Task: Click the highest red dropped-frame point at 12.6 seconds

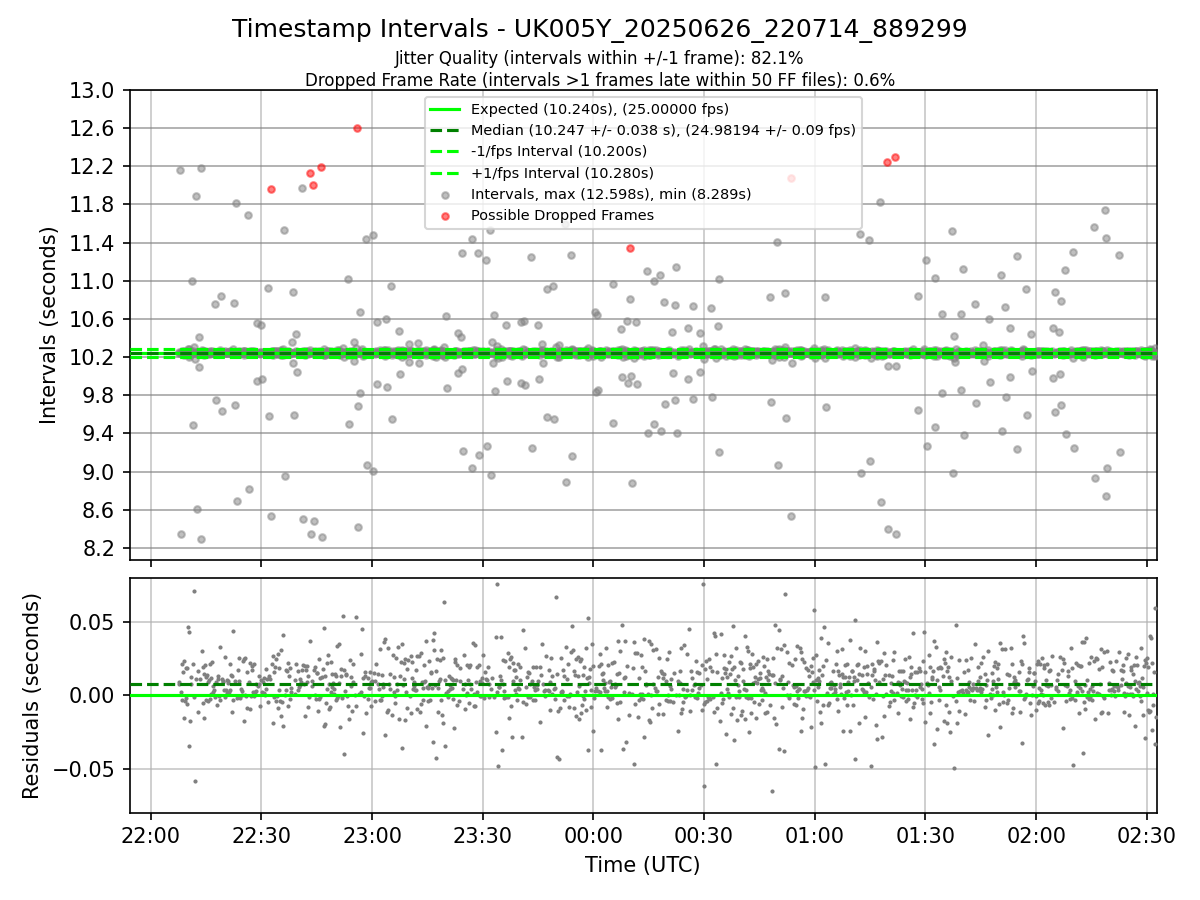Action: 357,128
